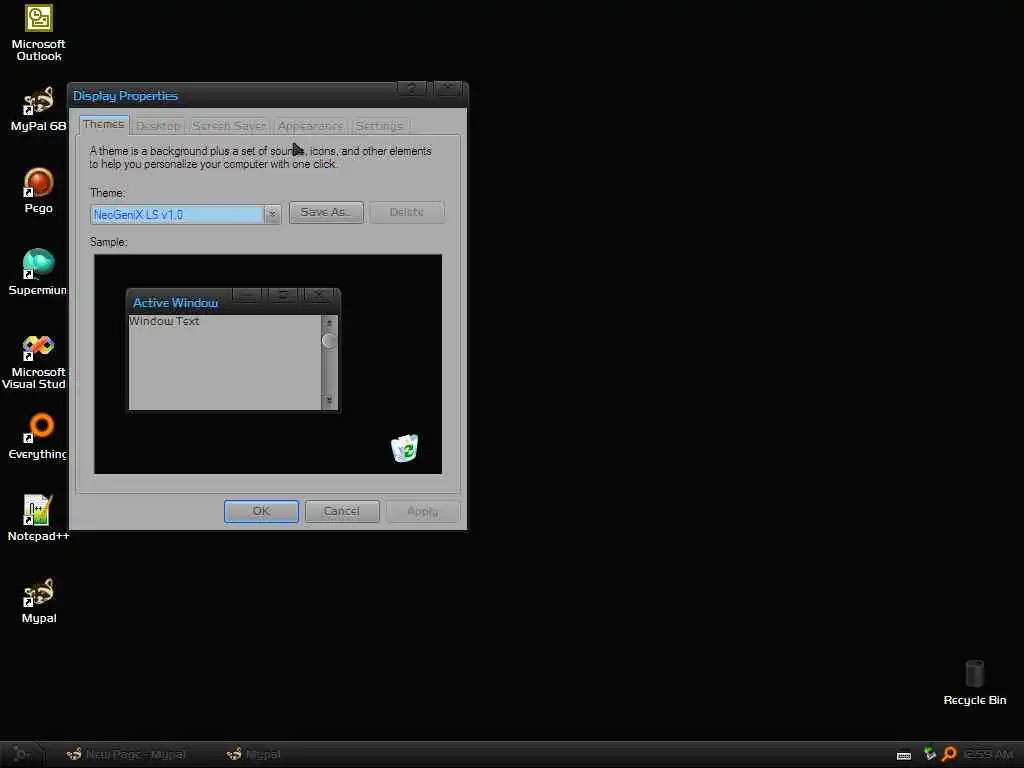Image resolution: width=1024 pixels, height=768 pixels.
Task: Click the Active Window sample title
Action: click(176, 303)
